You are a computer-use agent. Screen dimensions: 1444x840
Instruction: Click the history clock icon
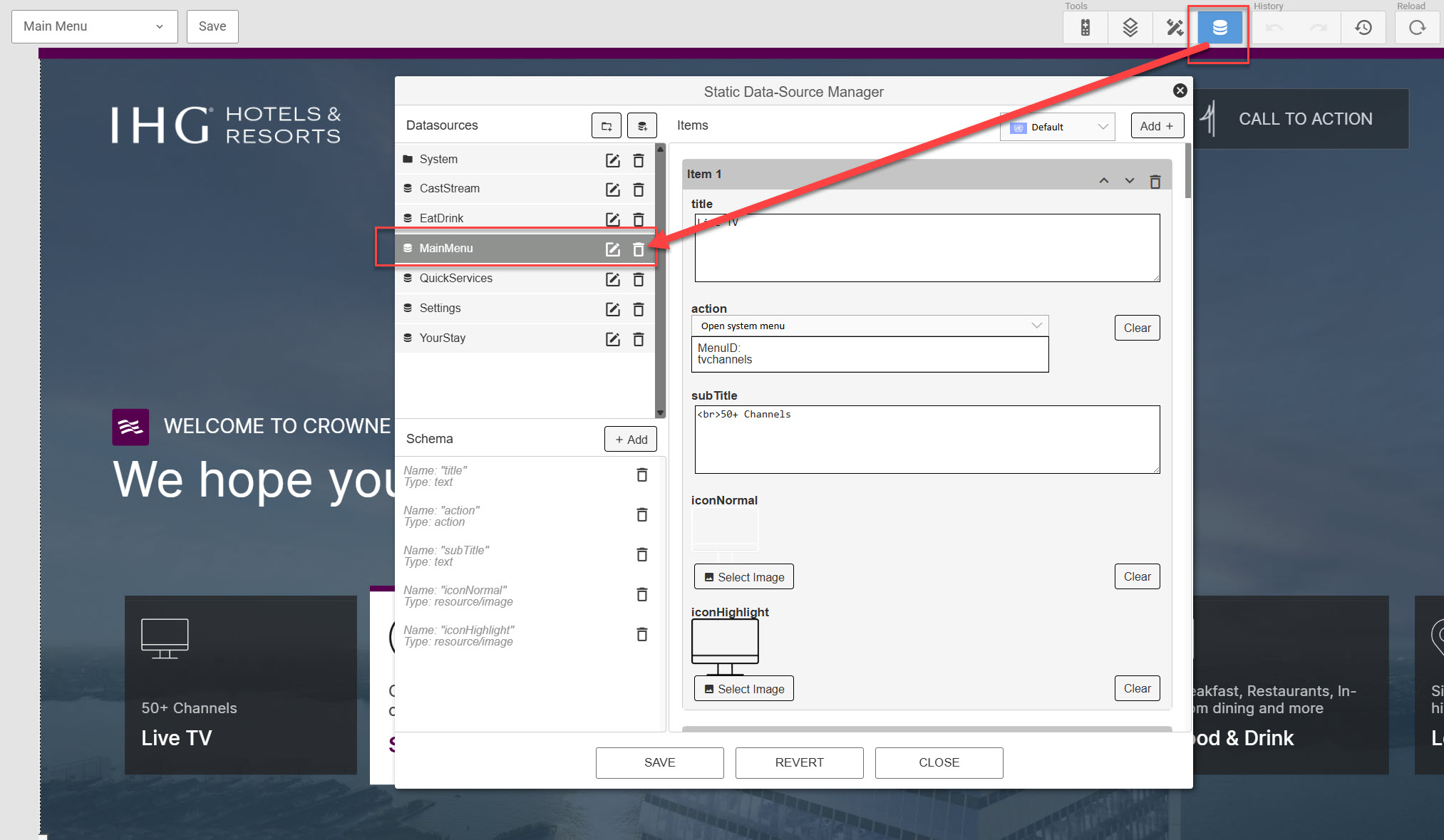tap(1363, 28)
